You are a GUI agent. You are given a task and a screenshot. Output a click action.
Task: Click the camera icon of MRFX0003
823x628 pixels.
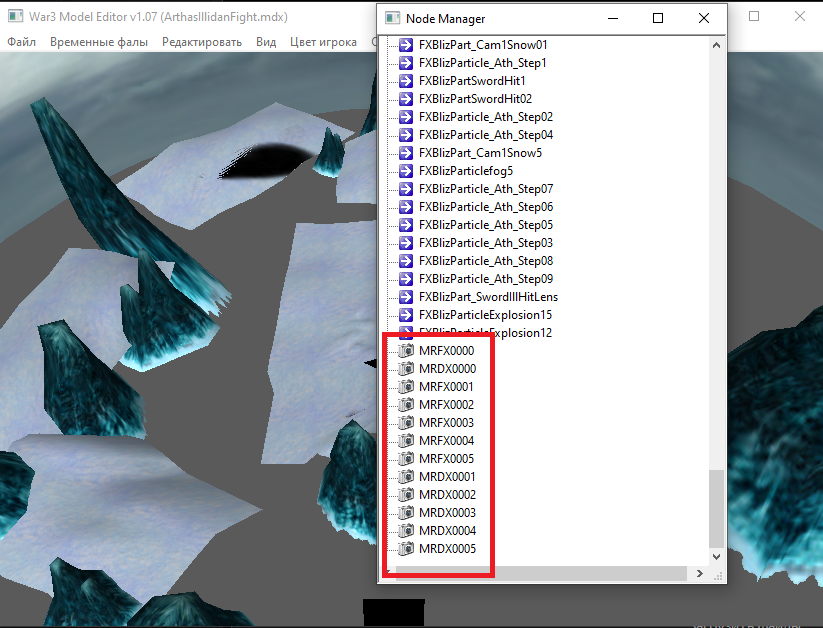pos(406,422)
